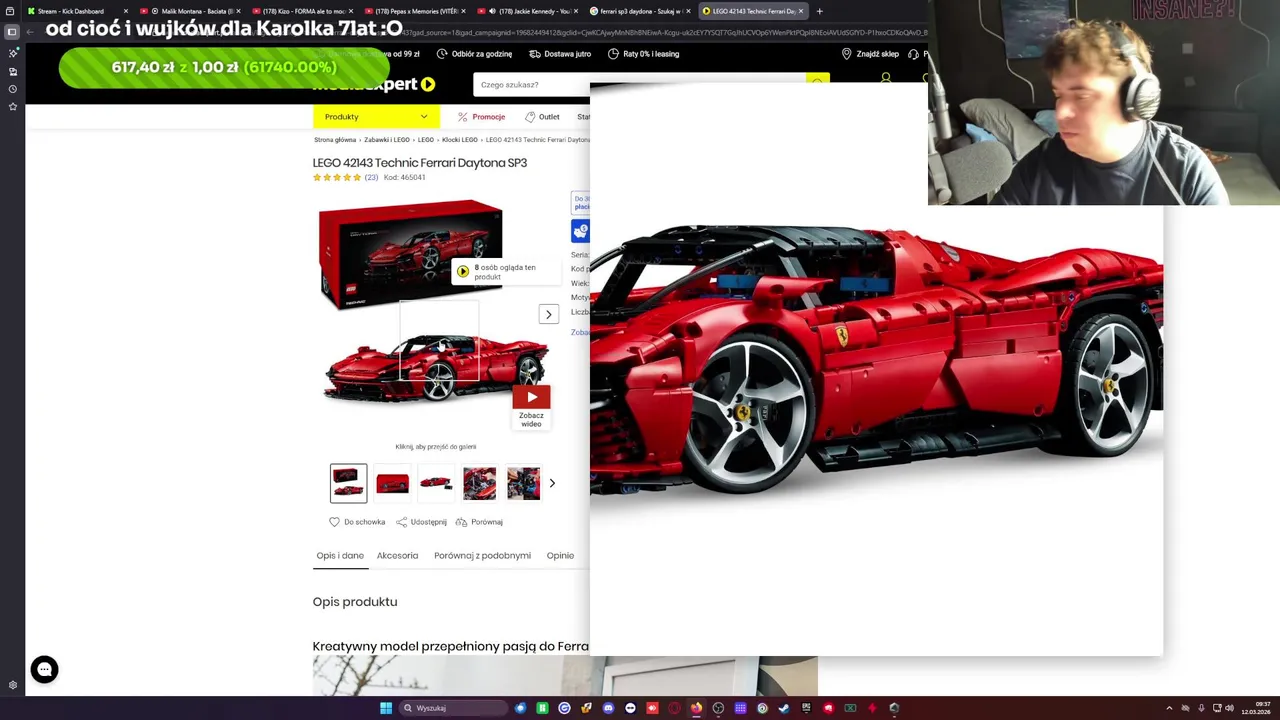
Task: Open OBS Studio from the taskbar
Action: coord(718,708)
